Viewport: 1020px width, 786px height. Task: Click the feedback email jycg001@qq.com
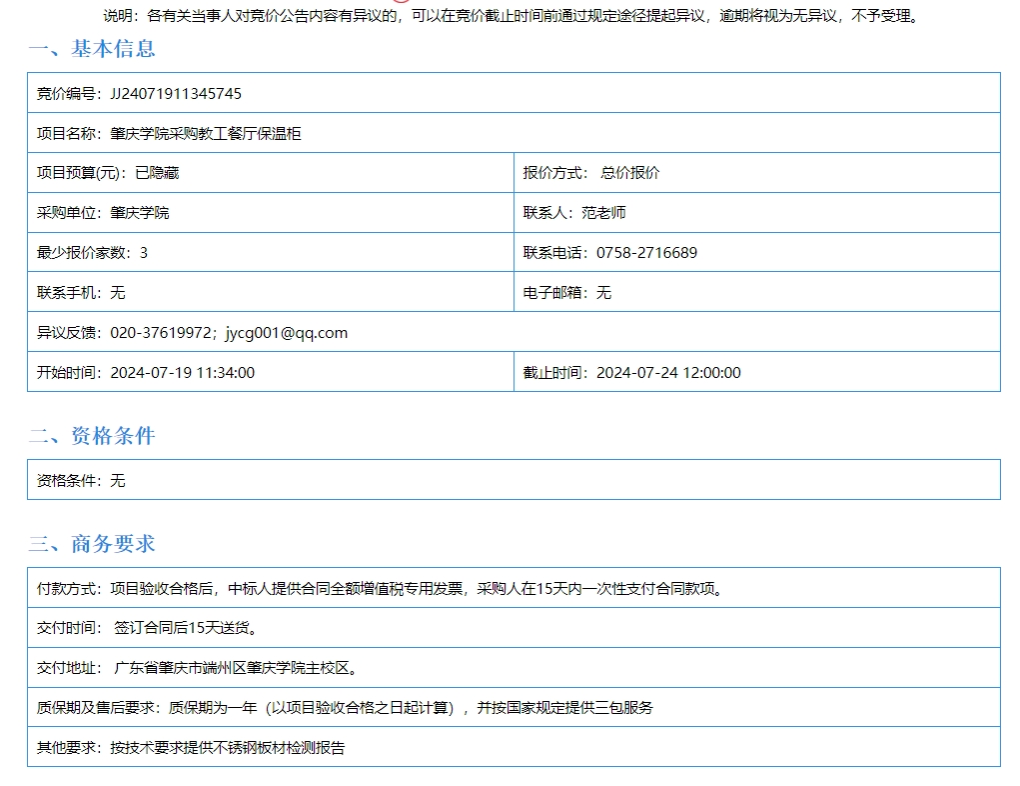coord(286,333)
